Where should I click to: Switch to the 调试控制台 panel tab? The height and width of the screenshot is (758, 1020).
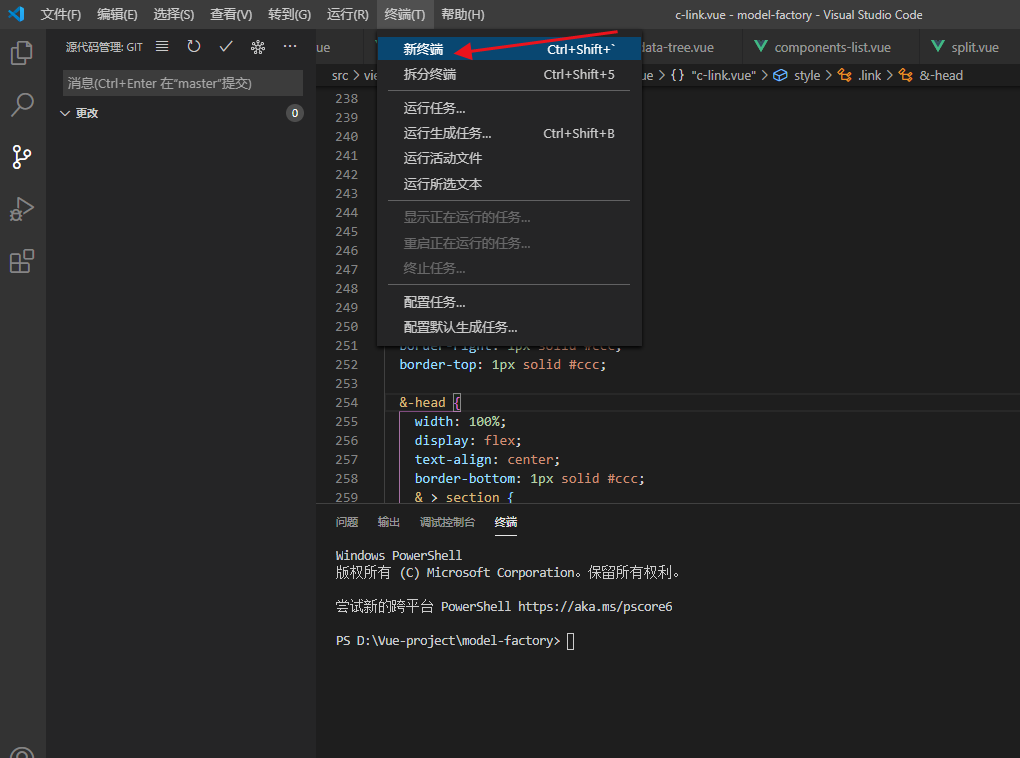(447, 522)
